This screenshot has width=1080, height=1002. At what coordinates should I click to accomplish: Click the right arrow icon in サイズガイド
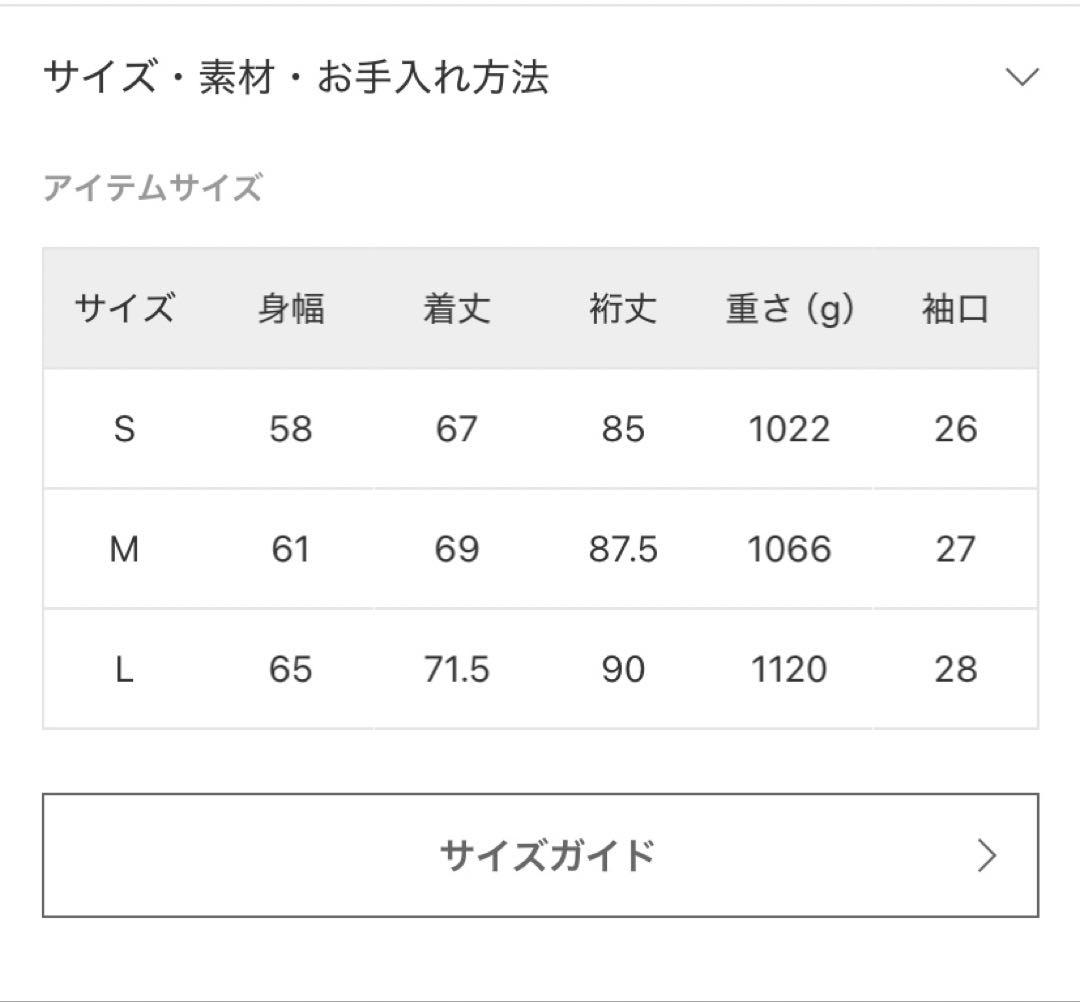986,855
